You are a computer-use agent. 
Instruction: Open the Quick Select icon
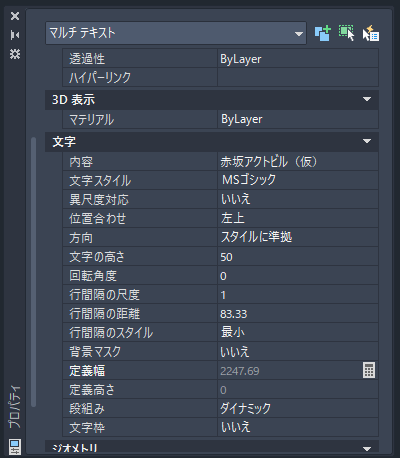[x=371, y=33]
